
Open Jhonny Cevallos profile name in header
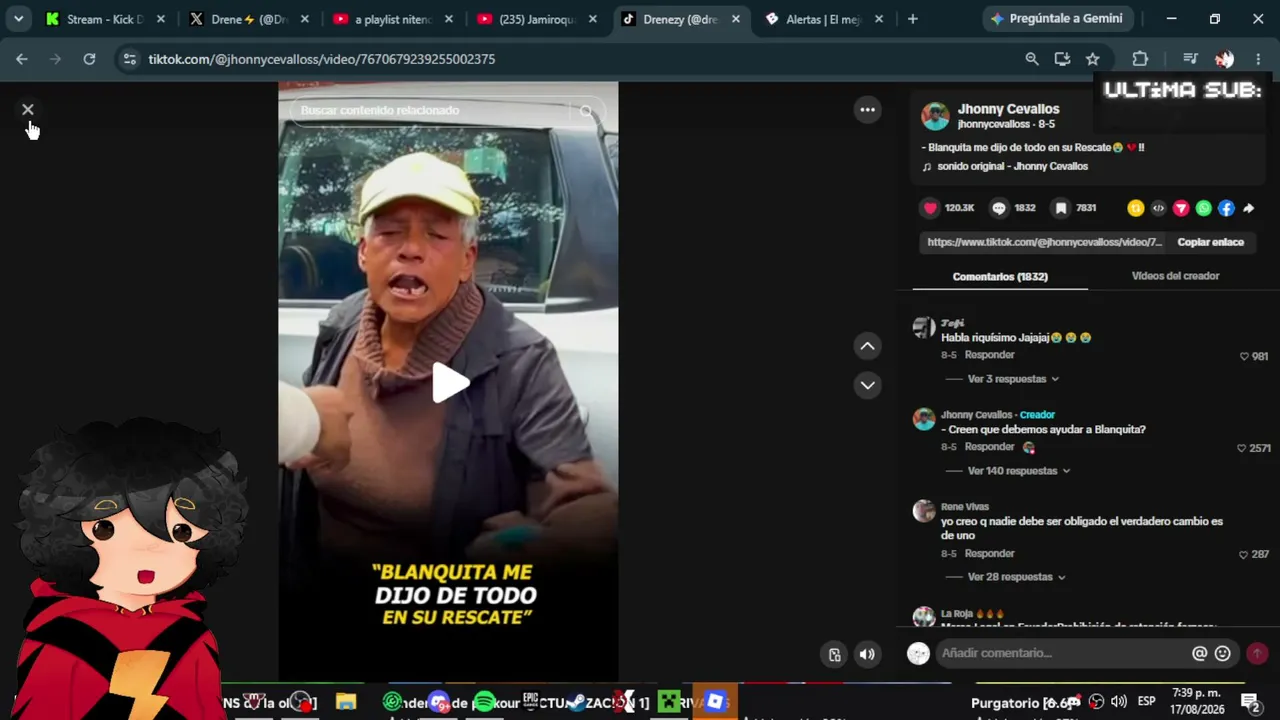(x=1008, y=109)
